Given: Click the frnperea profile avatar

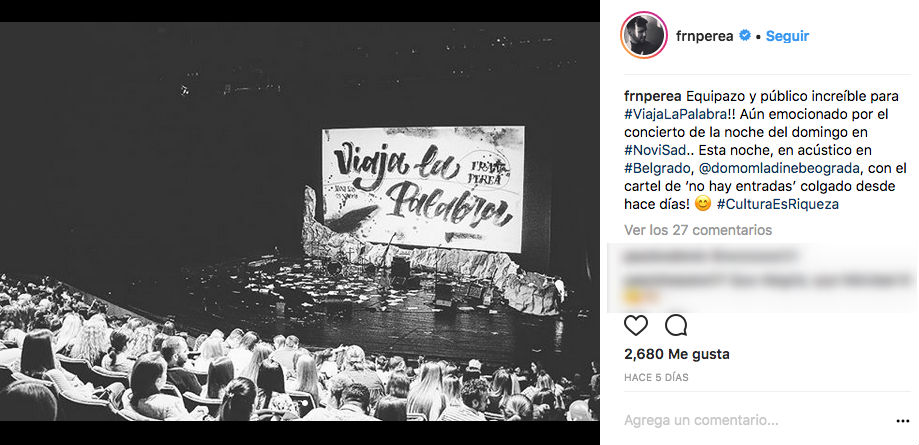Looking at the screenshot, I should (x=644, y=35).
